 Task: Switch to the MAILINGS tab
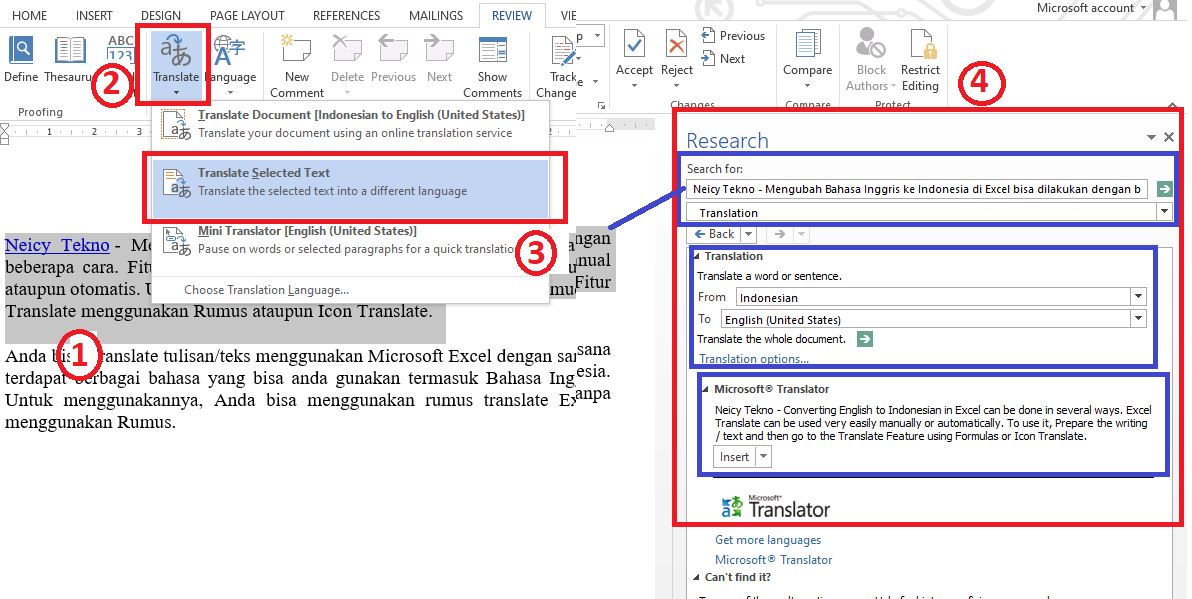tap(436, 15)
